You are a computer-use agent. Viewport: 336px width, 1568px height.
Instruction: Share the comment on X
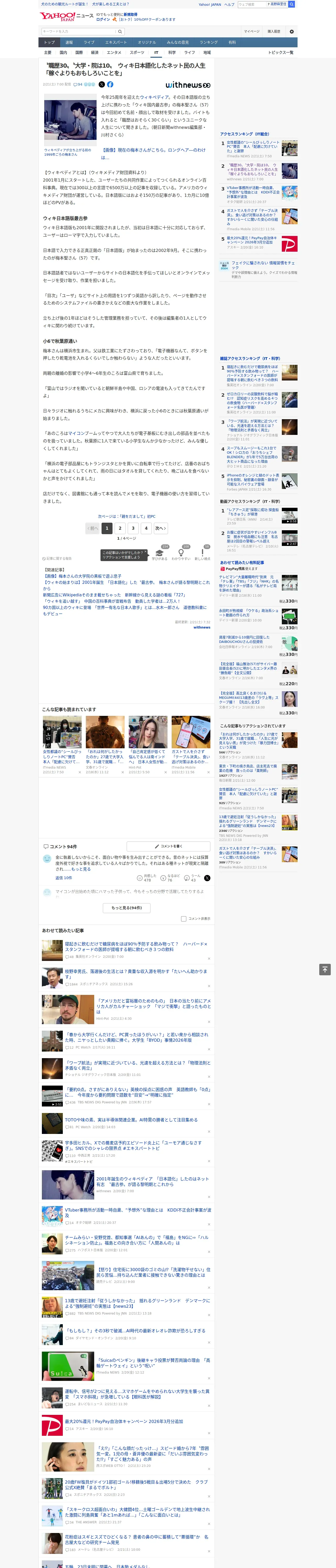pyautogui.click(x=207, y=878)
